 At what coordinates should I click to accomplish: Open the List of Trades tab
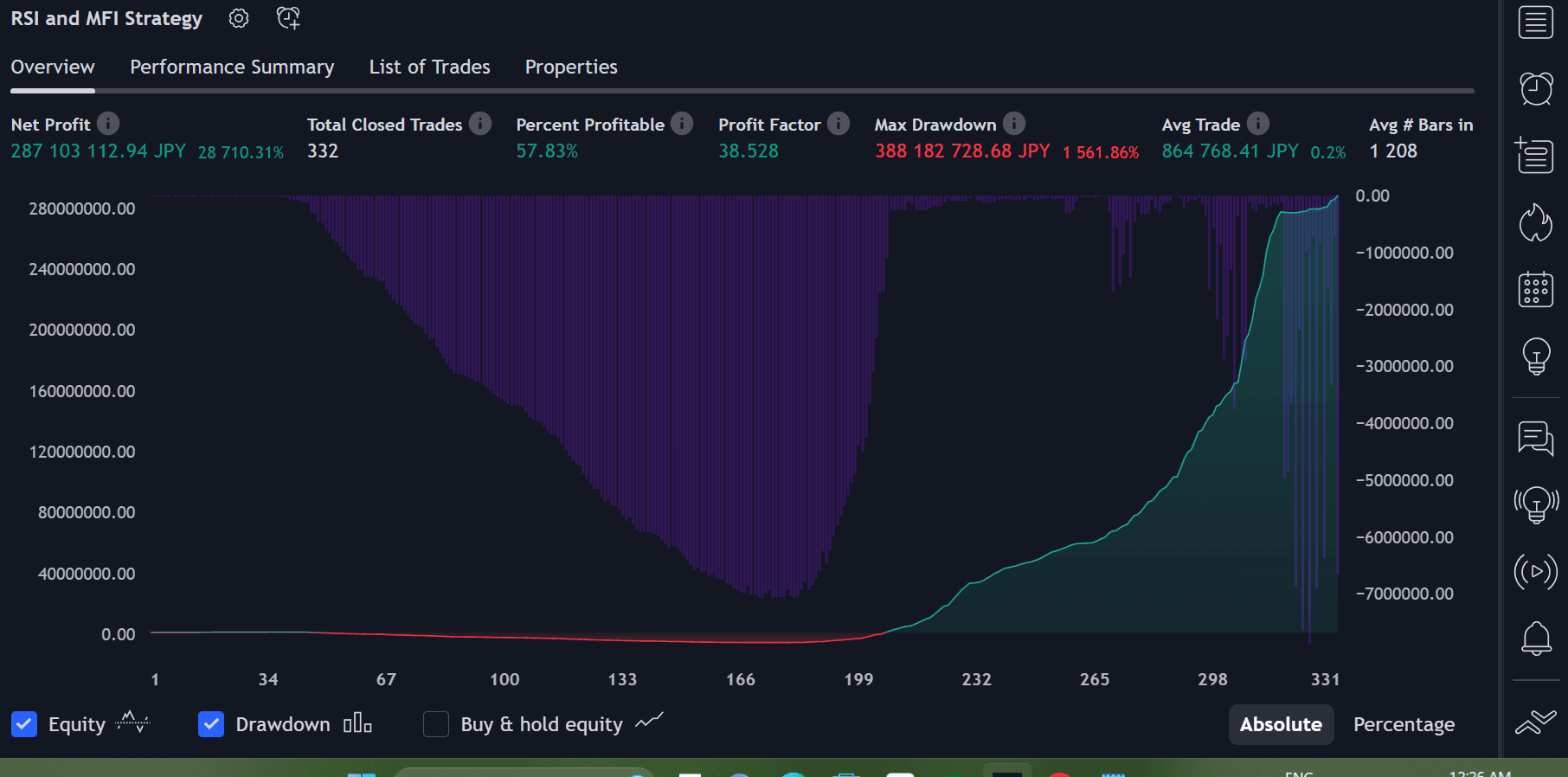pyautogui.click(x=429, y=67)
